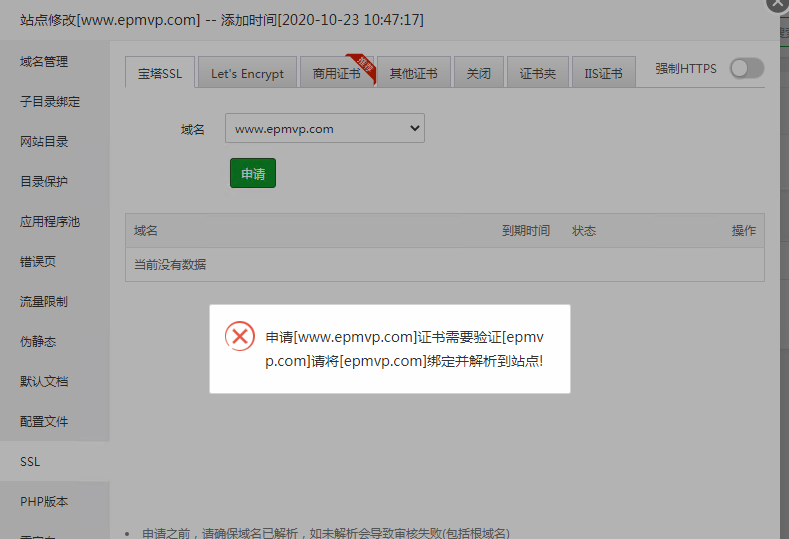Click the red error X icon

point(240,336)
